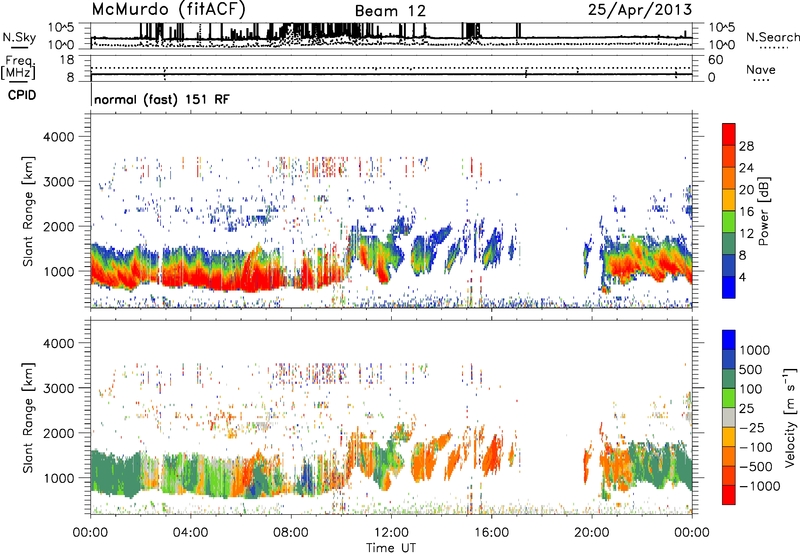
Task: Click the '16' tick on the Power colorbar
Action: pos(746,212)
